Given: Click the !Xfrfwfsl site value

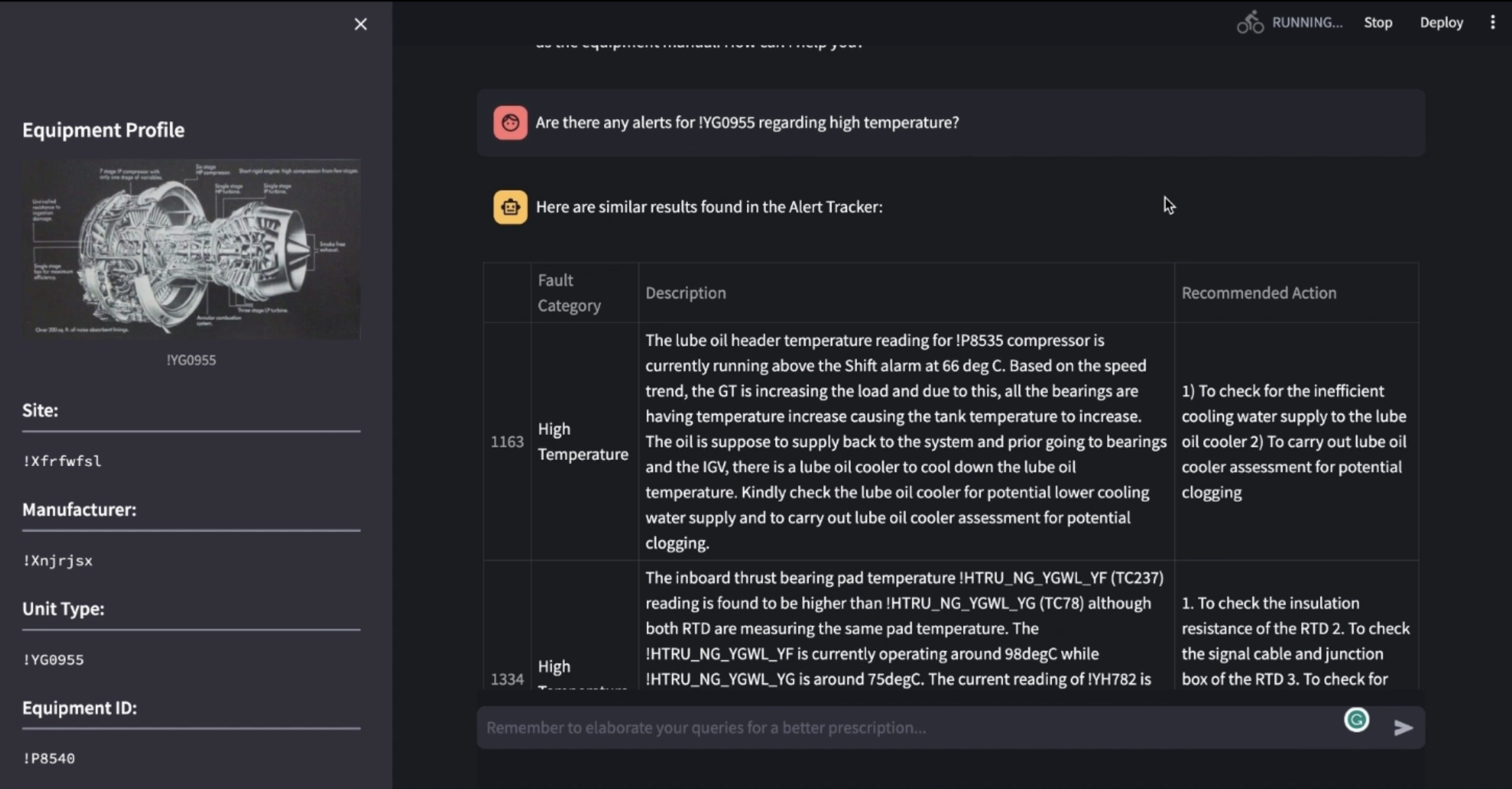Looking at the screenshot, I should 63,461.
